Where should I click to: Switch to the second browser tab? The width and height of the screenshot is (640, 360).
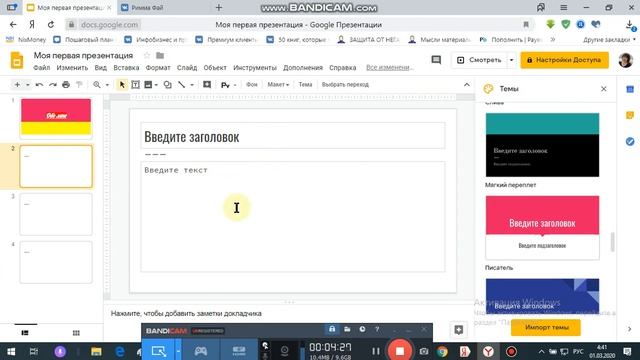pyautogui.click(x=162, y=7)
